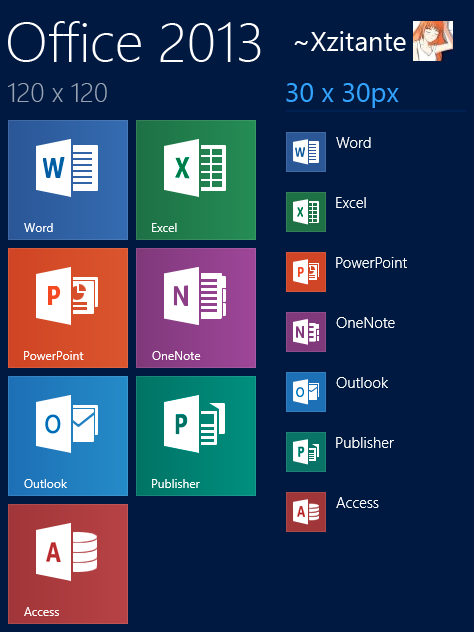
Task: Select the "PowerPoint" label in the list
Action: pyautogui.click(x=371, y=263)
